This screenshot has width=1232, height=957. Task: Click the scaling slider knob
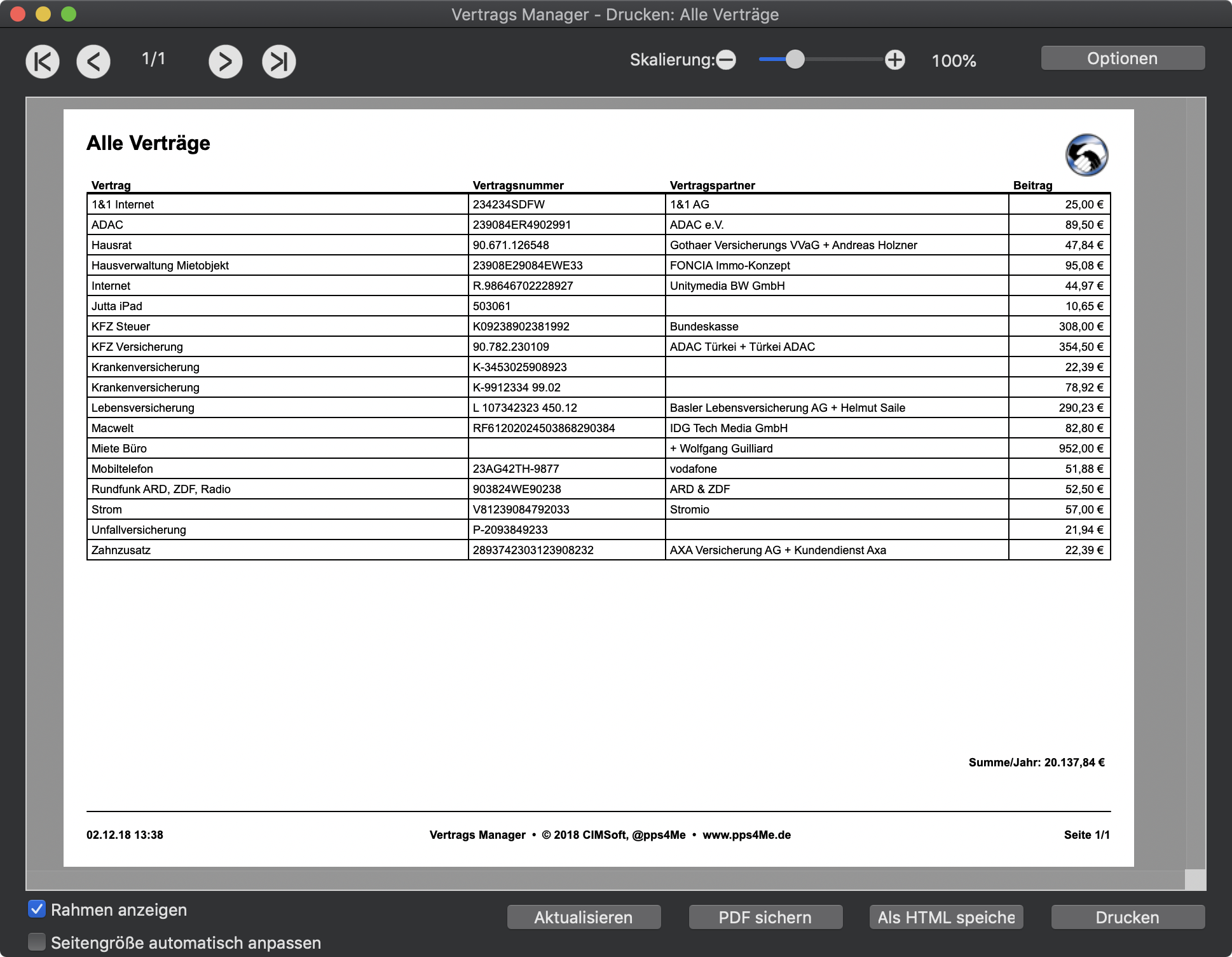point(795,59)
